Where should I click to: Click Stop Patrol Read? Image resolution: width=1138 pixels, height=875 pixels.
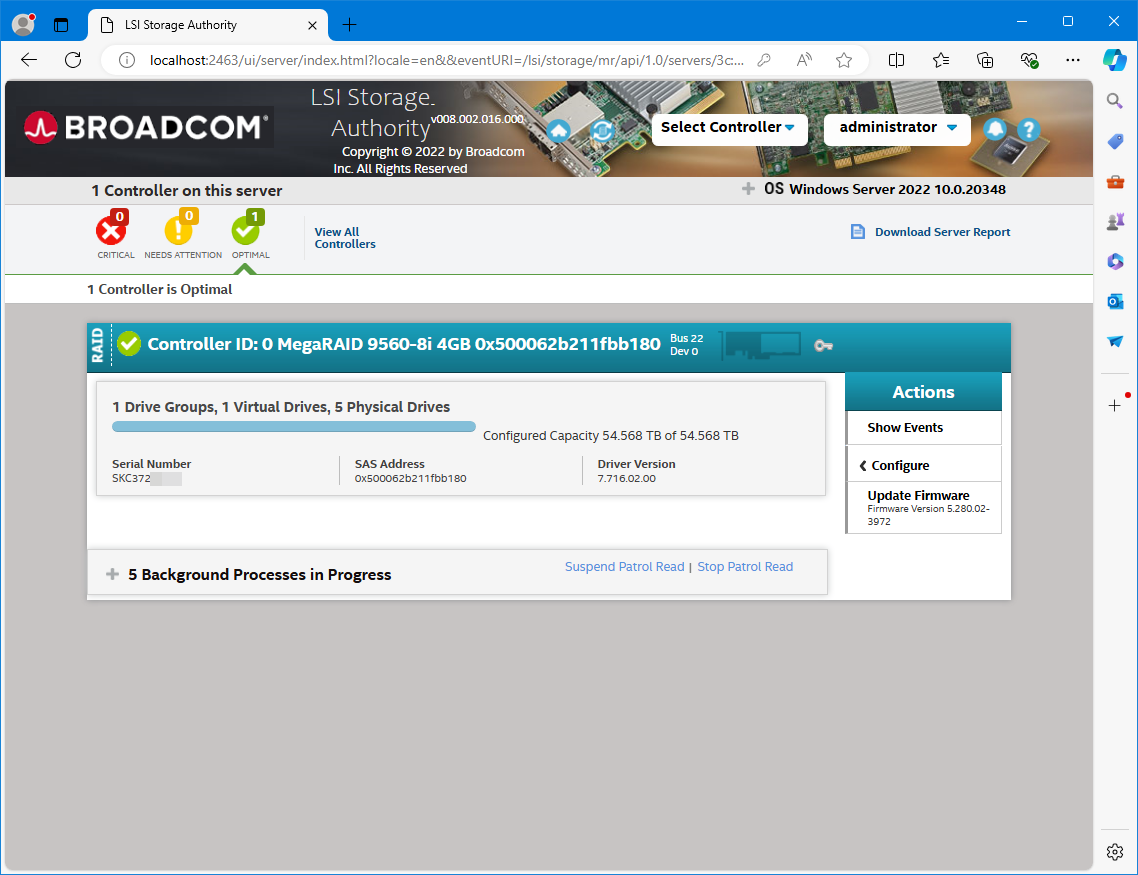(745, 567)
